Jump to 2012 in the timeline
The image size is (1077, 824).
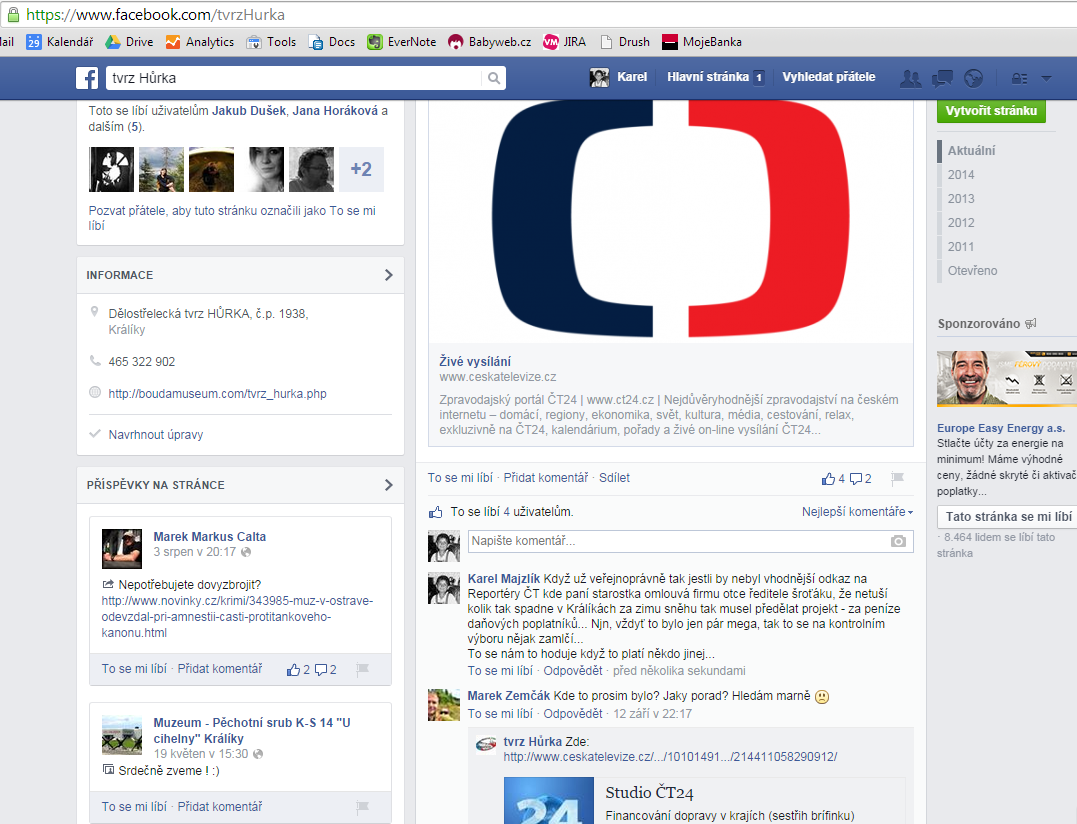(x=961, y=222)
